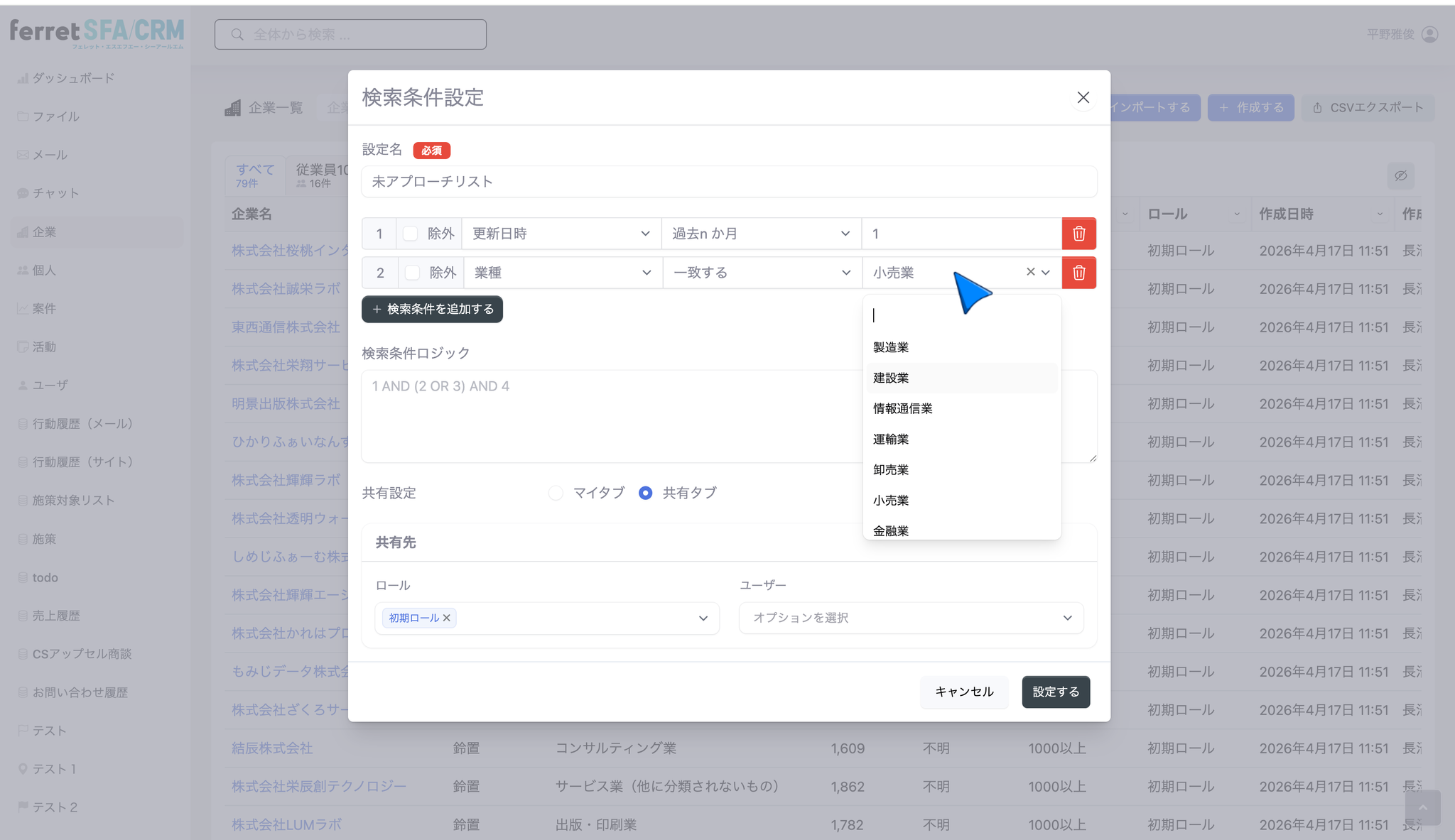Image resolution: width=1455 pixels, height=840 pixels.
Task: Delete search condition row 2 with trash icon
Action: point(1078,273)
